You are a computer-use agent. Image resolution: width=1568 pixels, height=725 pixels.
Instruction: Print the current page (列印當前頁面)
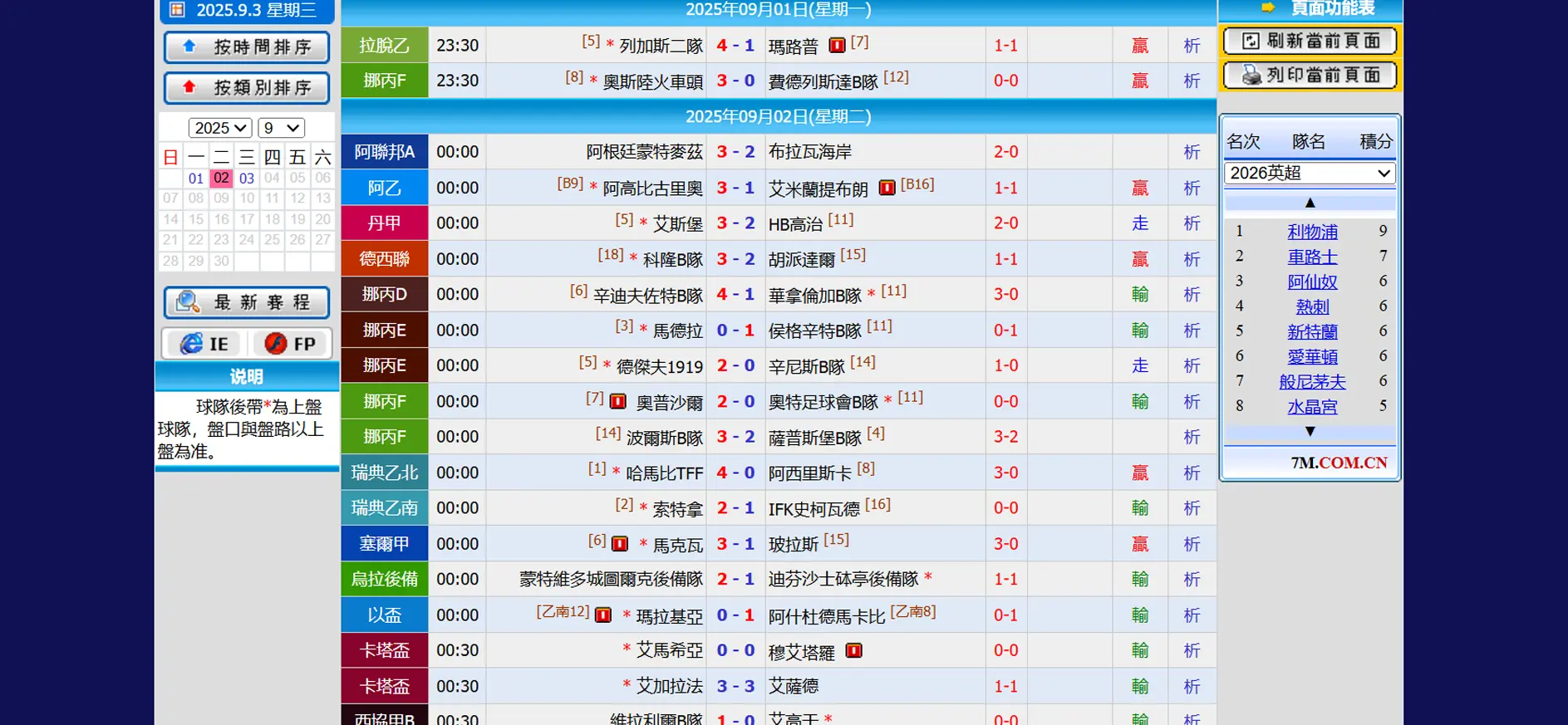click(x=1310, y=76)
